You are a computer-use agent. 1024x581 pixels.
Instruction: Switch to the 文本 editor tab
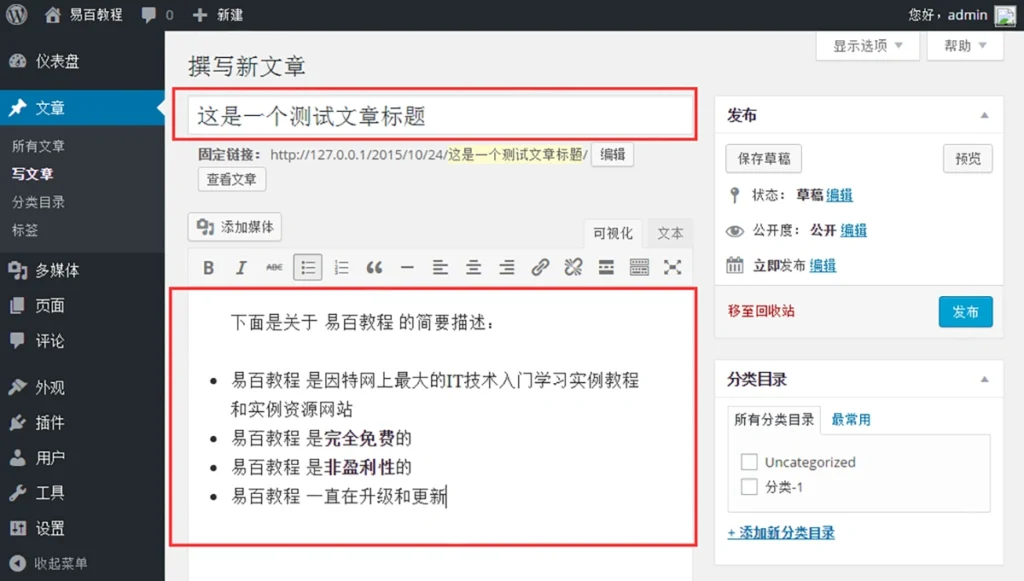[x=670, y=233]
